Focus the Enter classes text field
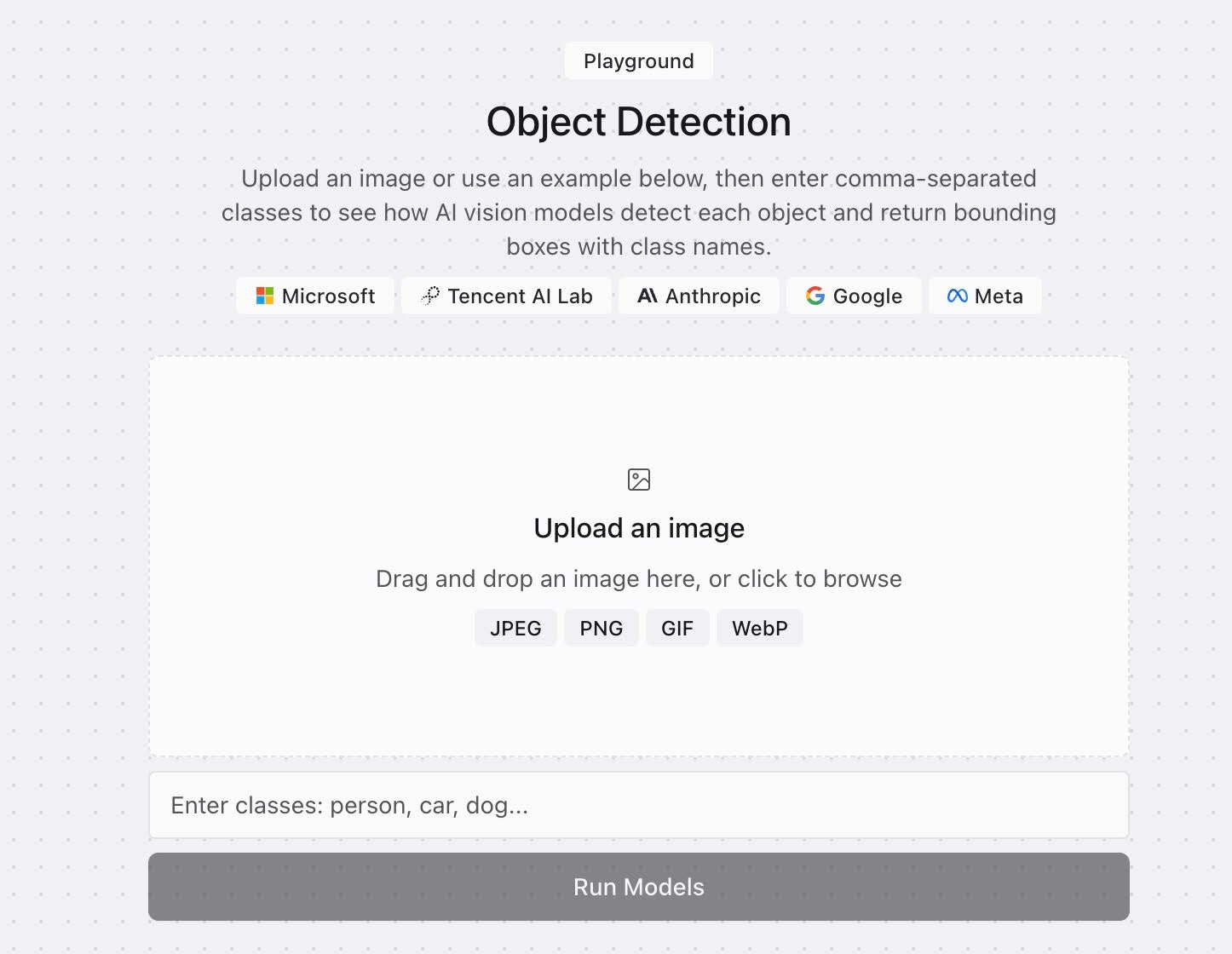 click(639, 806)
